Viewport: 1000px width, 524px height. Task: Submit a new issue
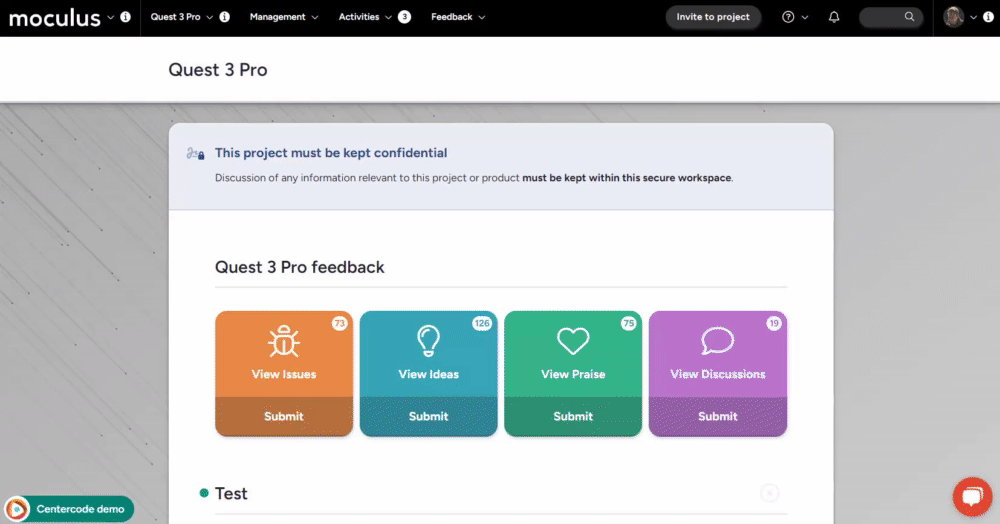(x=284, y=416)
